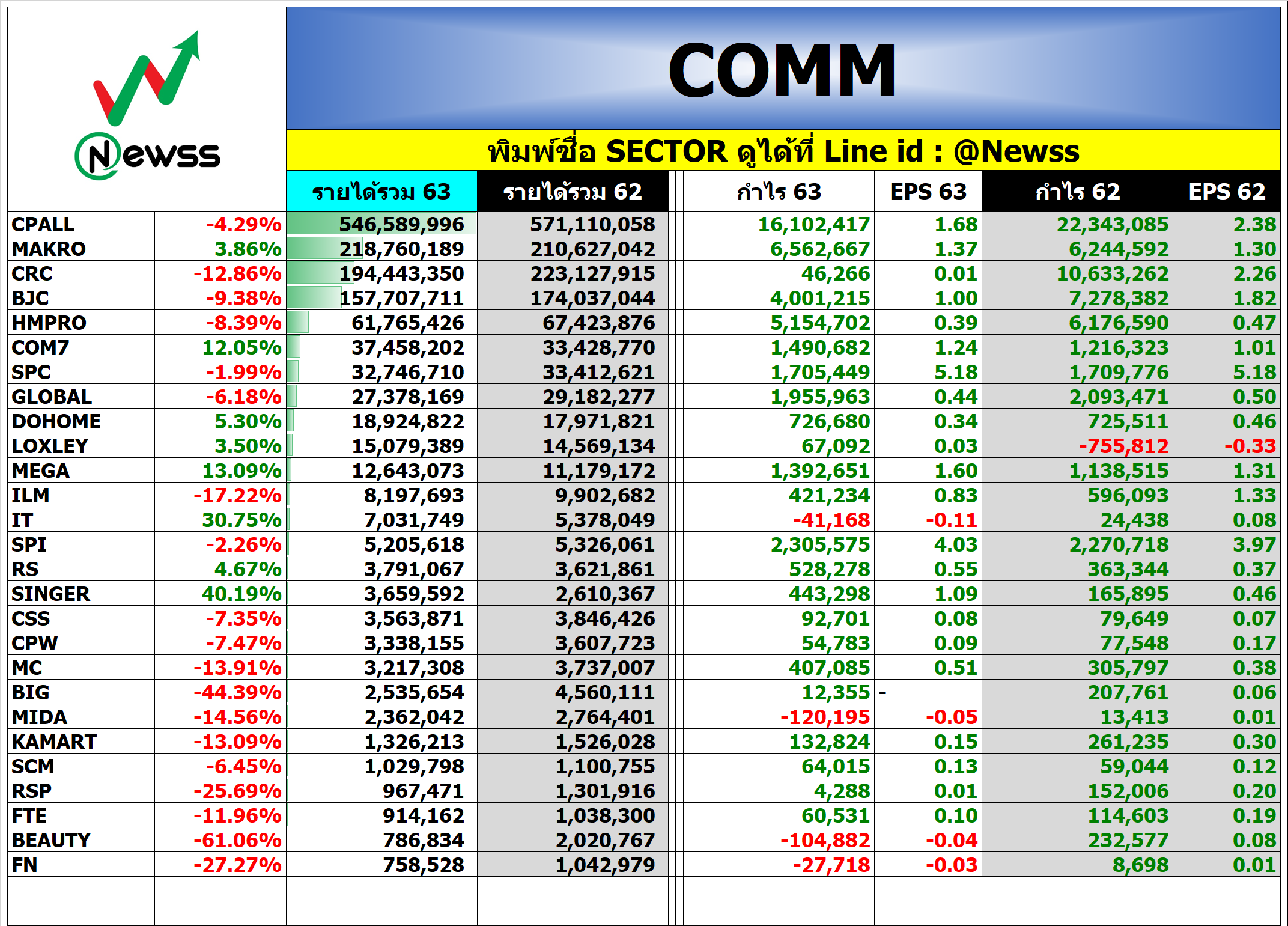Click CSS revenue cell 3,563,871
1288x926 pixels.
(x=381, y=618)
